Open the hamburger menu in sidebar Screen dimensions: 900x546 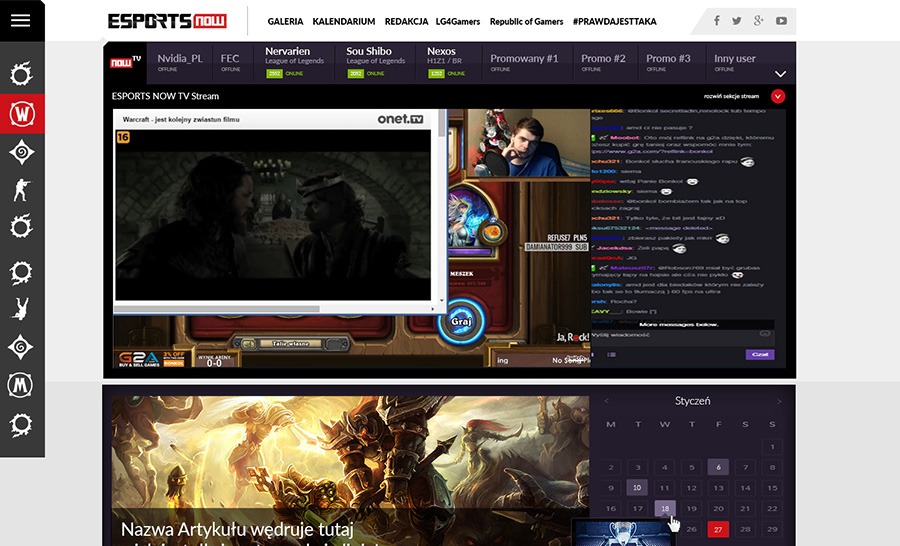(x=20, y=21)
